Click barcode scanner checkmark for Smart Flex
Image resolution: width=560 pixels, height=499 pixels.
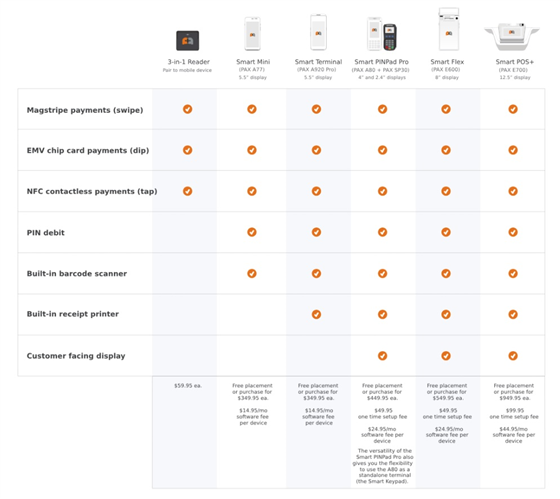tap(446, 273)
